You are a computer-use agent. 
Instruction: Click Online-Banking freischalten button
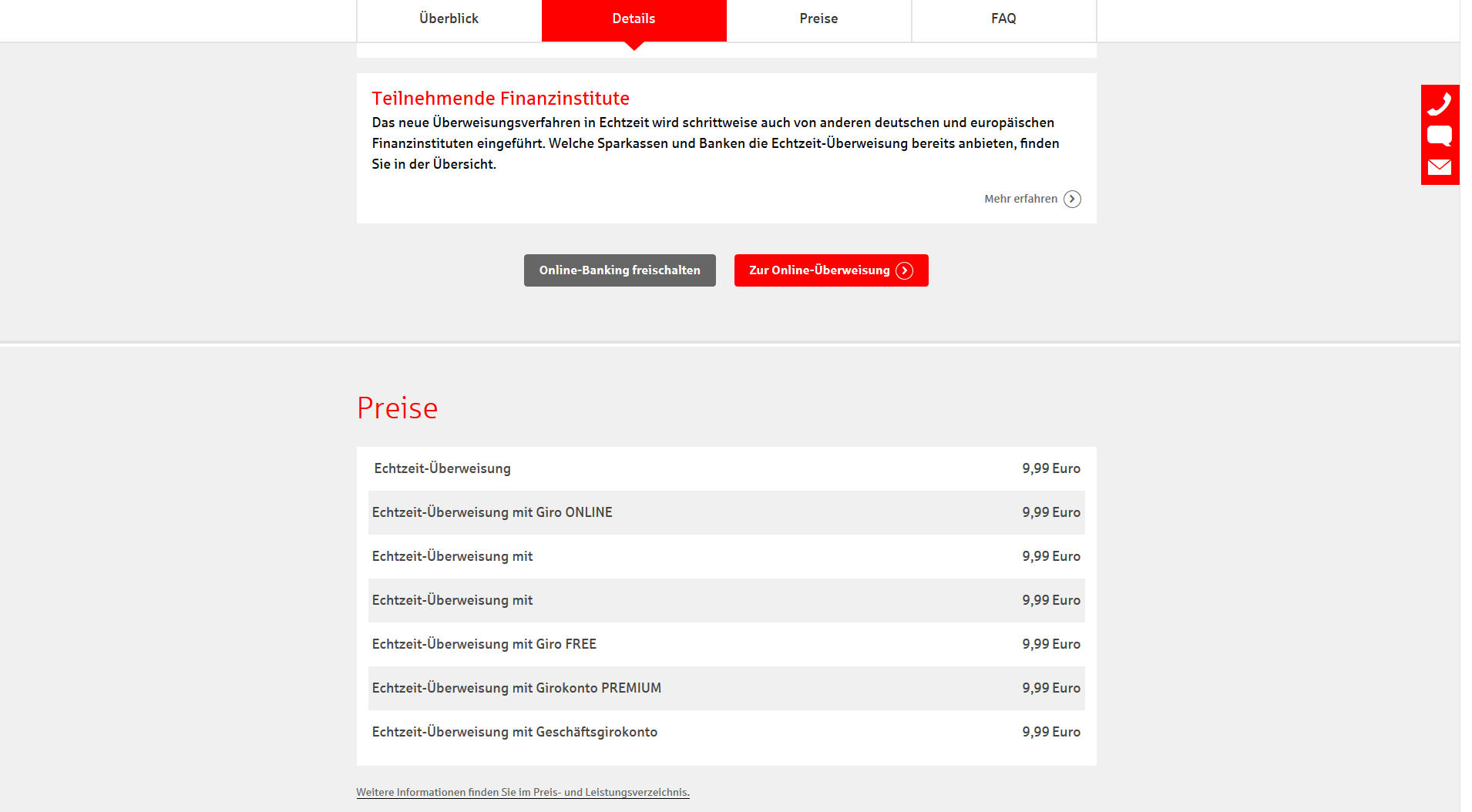click(x=620, y=270)
